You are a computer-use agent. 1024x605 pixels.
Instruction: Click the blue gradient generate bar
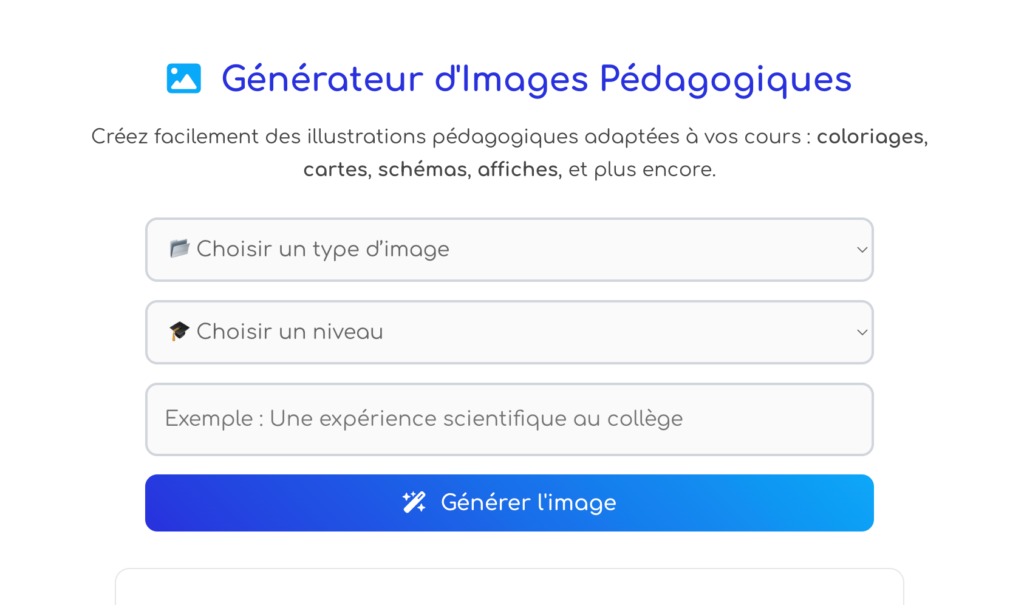click(x=509, y=502)
